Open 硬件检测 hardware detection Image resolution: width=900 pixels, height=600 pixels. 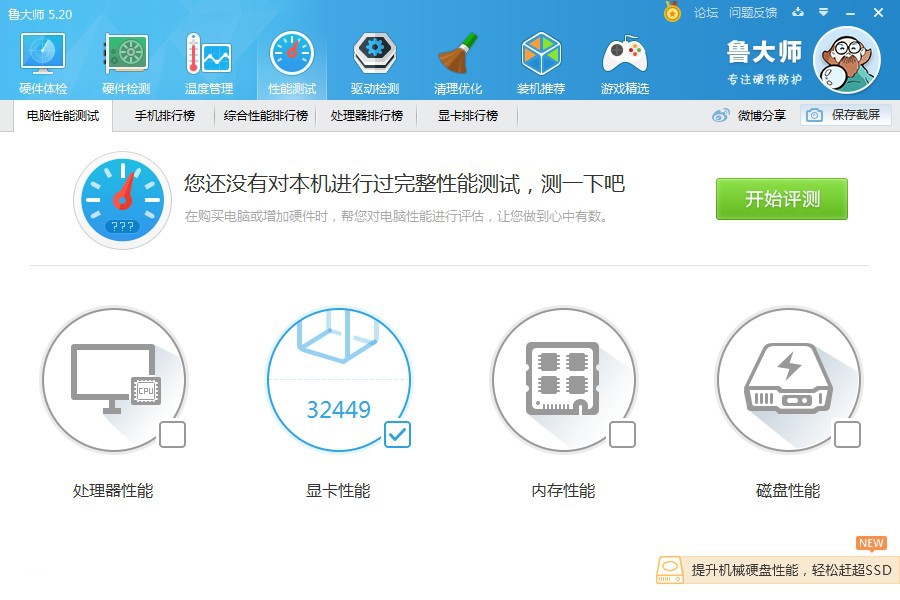point(126,63)
